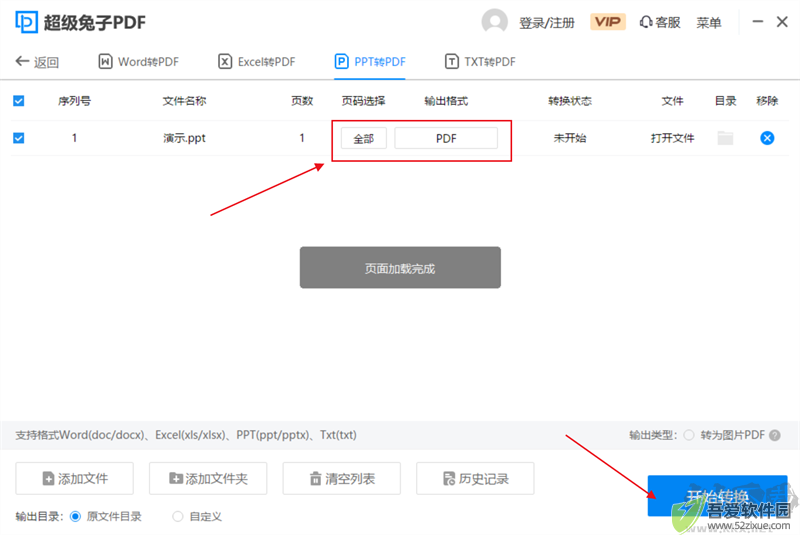
Task: Switch to Excel转PDF tab
Action: pyautogui.click(x=257, y=62)
